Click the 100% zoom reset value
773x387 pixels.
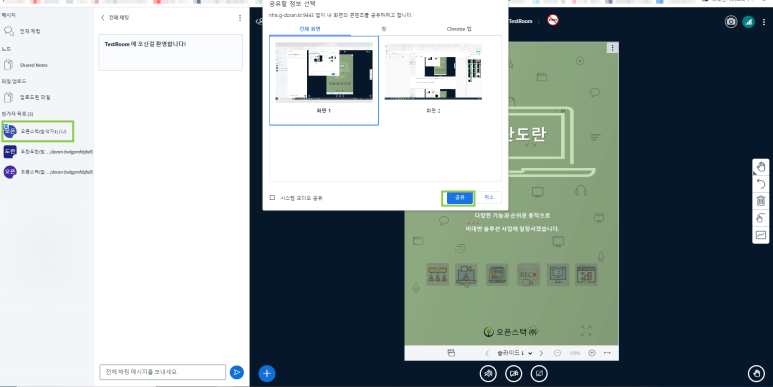(575, 353)
